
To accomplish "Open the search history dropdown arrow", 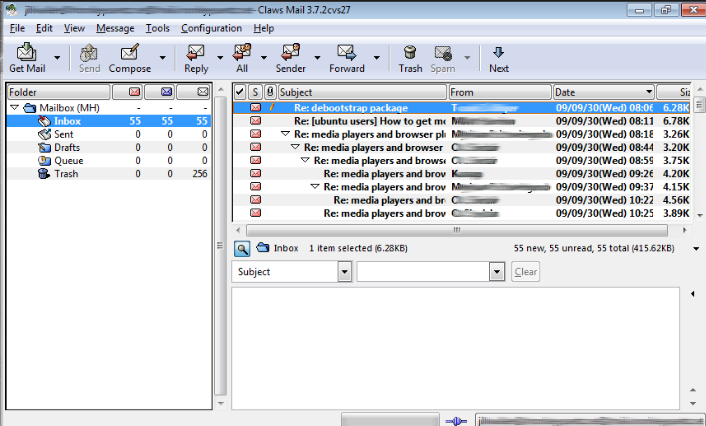I will click(497, 272).
